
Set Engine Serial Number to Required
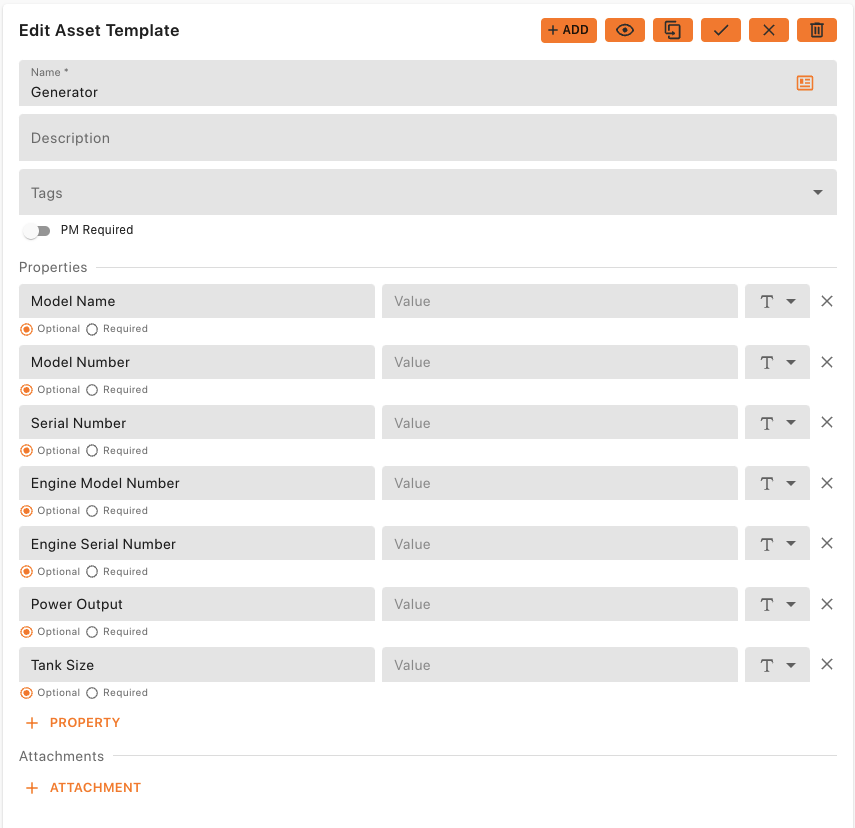(x=92, y=572)
